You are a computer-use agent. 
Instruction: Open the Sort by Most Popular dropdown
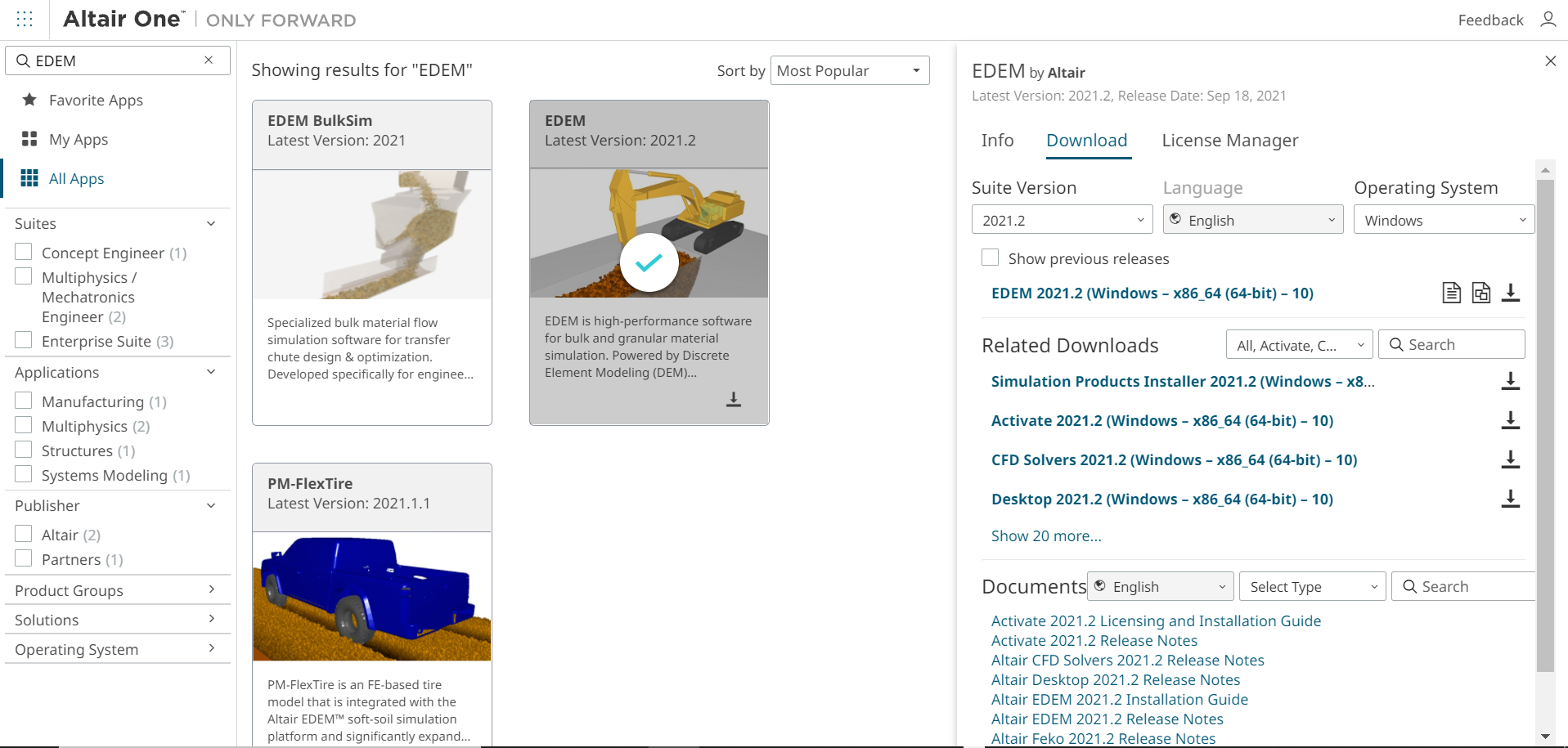pos(849,71)
